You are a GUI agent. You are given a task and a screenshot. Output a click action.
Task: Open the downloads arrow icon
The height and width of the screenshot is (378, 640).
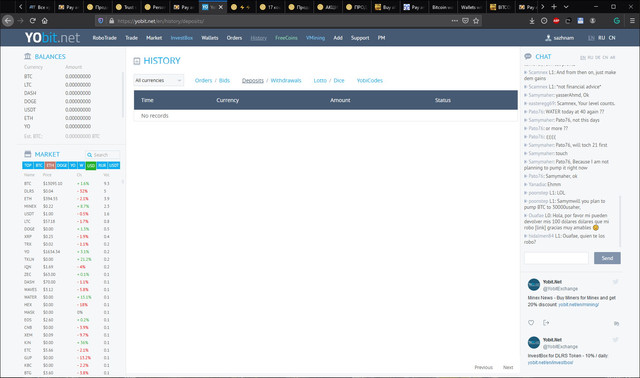532,21
